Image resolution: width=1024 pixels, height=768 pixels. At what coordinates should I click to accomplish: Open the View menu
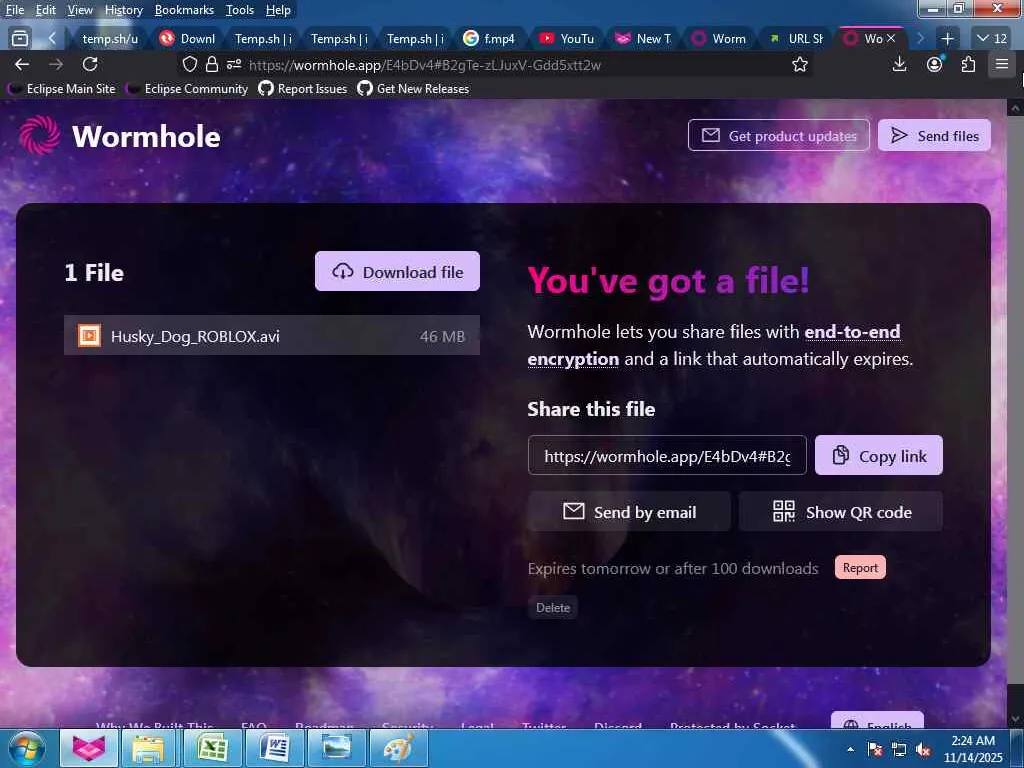tap(80, 10)
